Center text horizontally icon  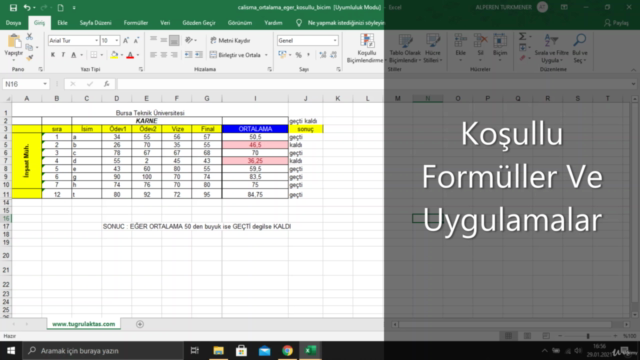(x=164, y=55)
